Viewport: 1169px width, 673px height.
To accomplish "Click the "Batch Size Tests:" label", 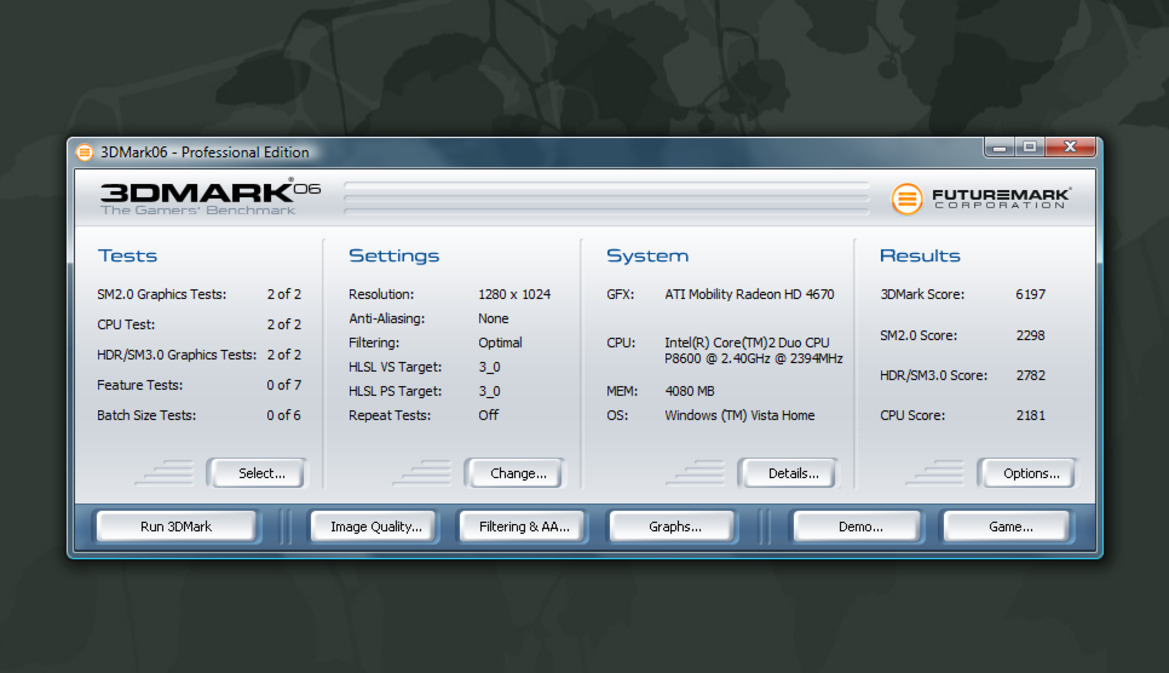I will [146, 416].
